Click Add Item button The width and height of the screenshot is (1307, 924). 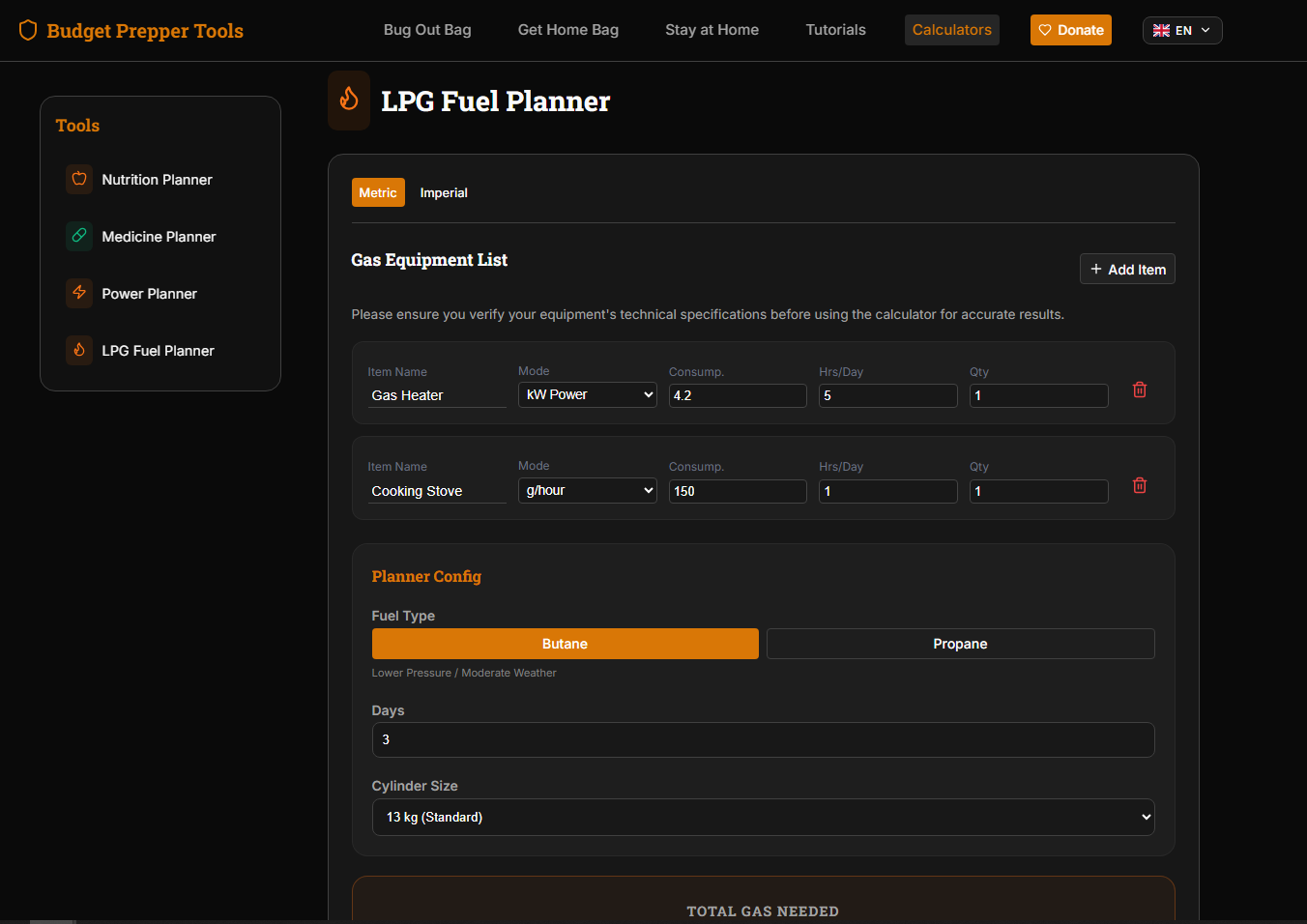pos(1127,269)
